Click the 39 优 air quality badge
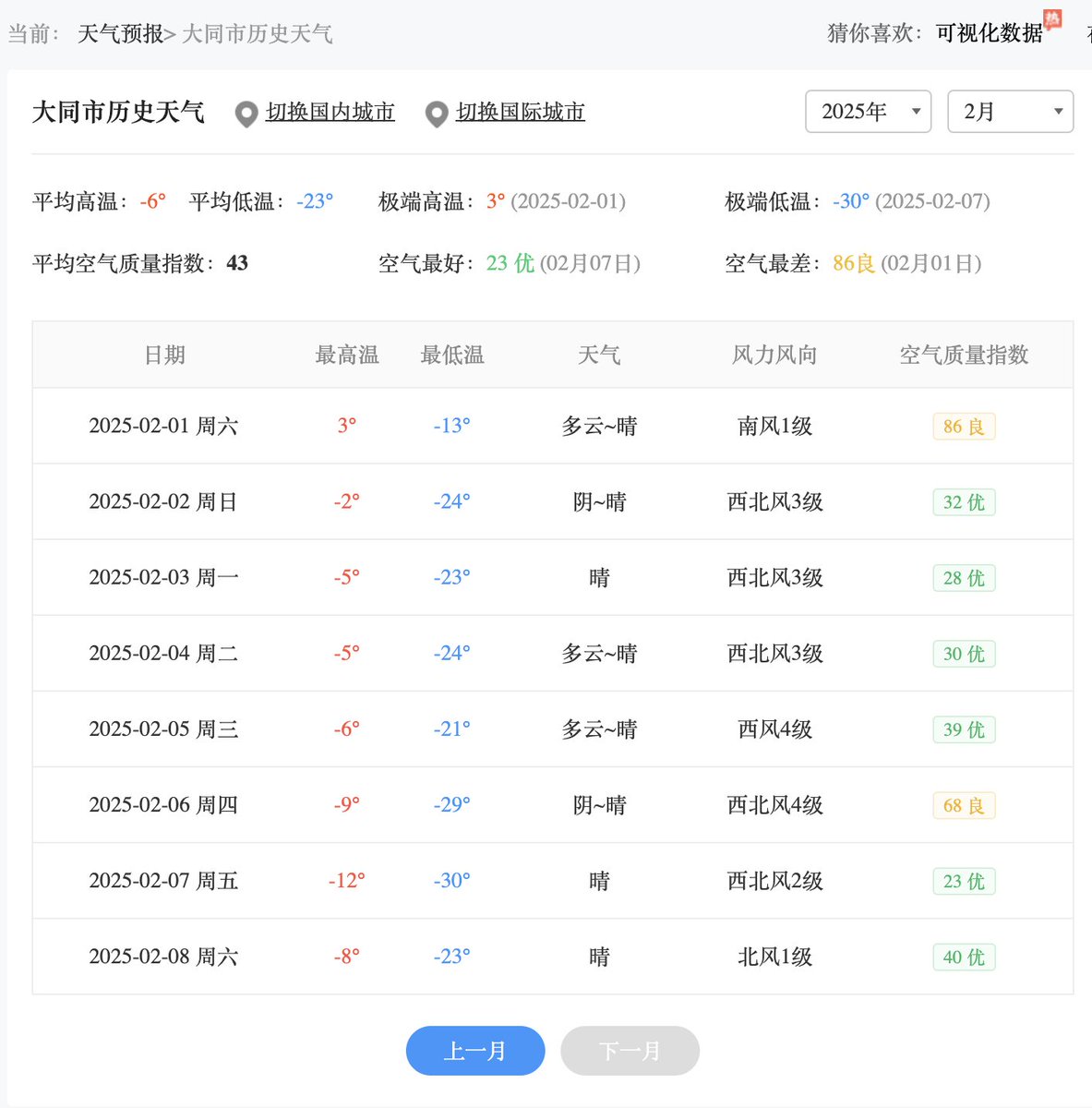1092x1108 pixels. 964,729
